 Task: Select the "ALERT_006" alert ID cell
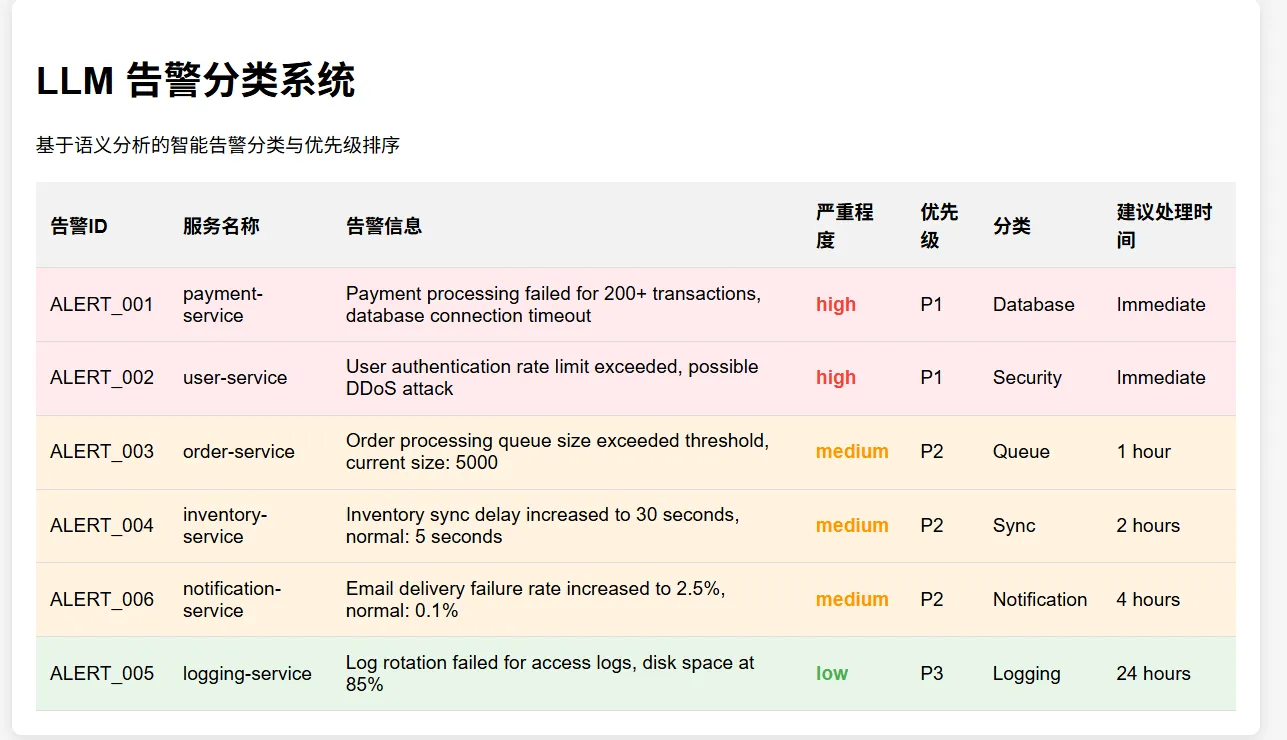click(102, 600)
